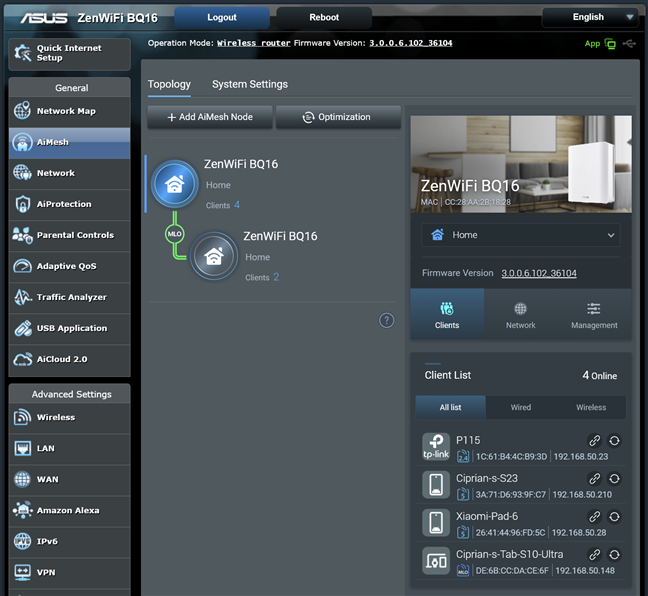This screenshot has width=648, height=596.
Task: Open Parental Controls page
Action: pyautogui.click(x=69, y=236)
